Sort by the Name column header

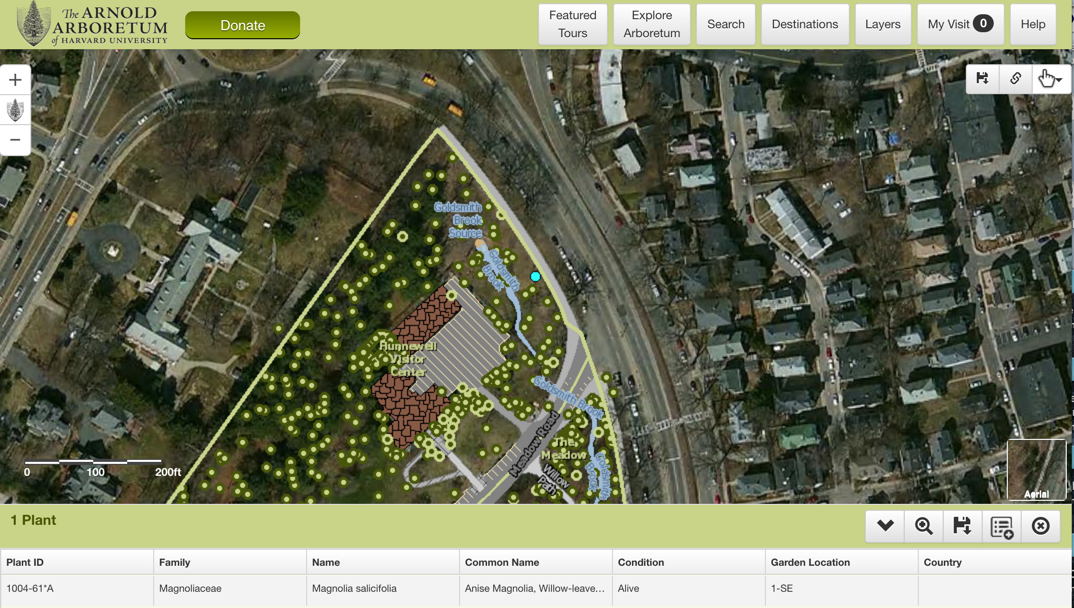pos(382,562)
